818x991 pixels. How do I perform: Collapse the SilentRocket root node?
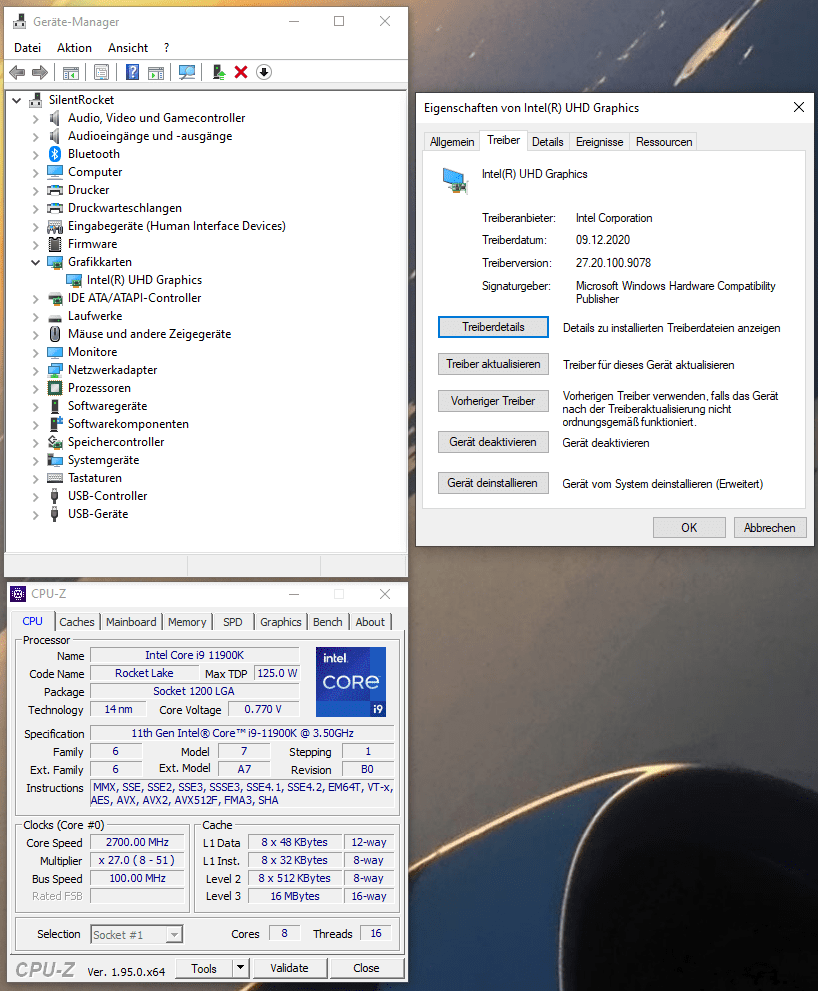coord(16,100)
